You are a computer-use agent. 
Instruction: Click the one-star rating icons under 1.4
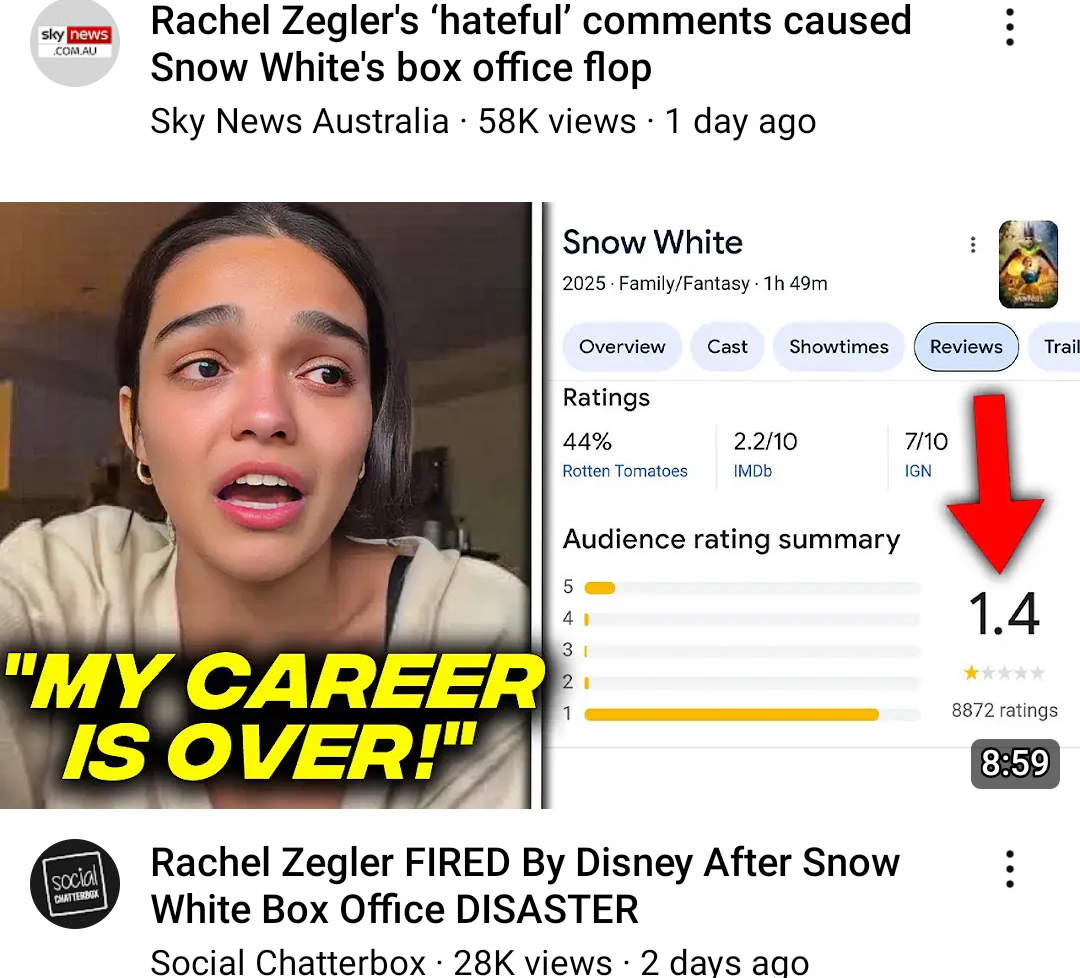point(1004,673)
